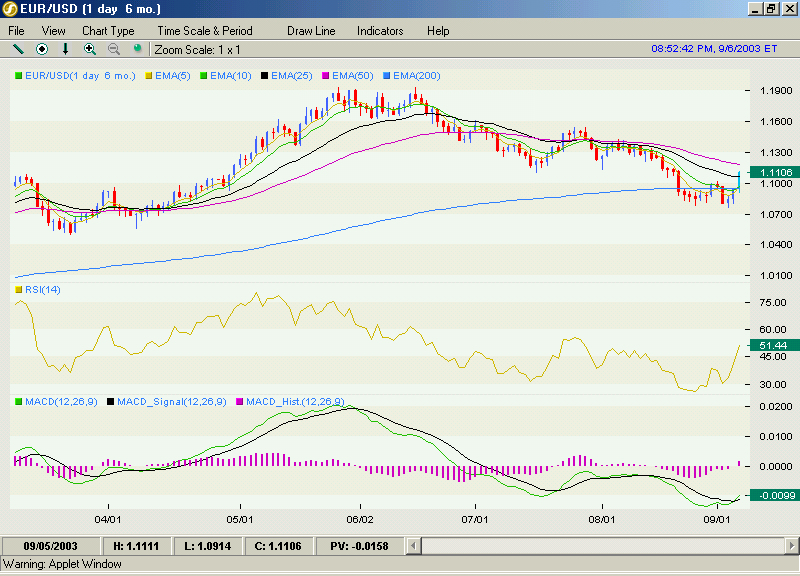
Task: Click the current price tag 1.1106
Action: click(775, 172)
